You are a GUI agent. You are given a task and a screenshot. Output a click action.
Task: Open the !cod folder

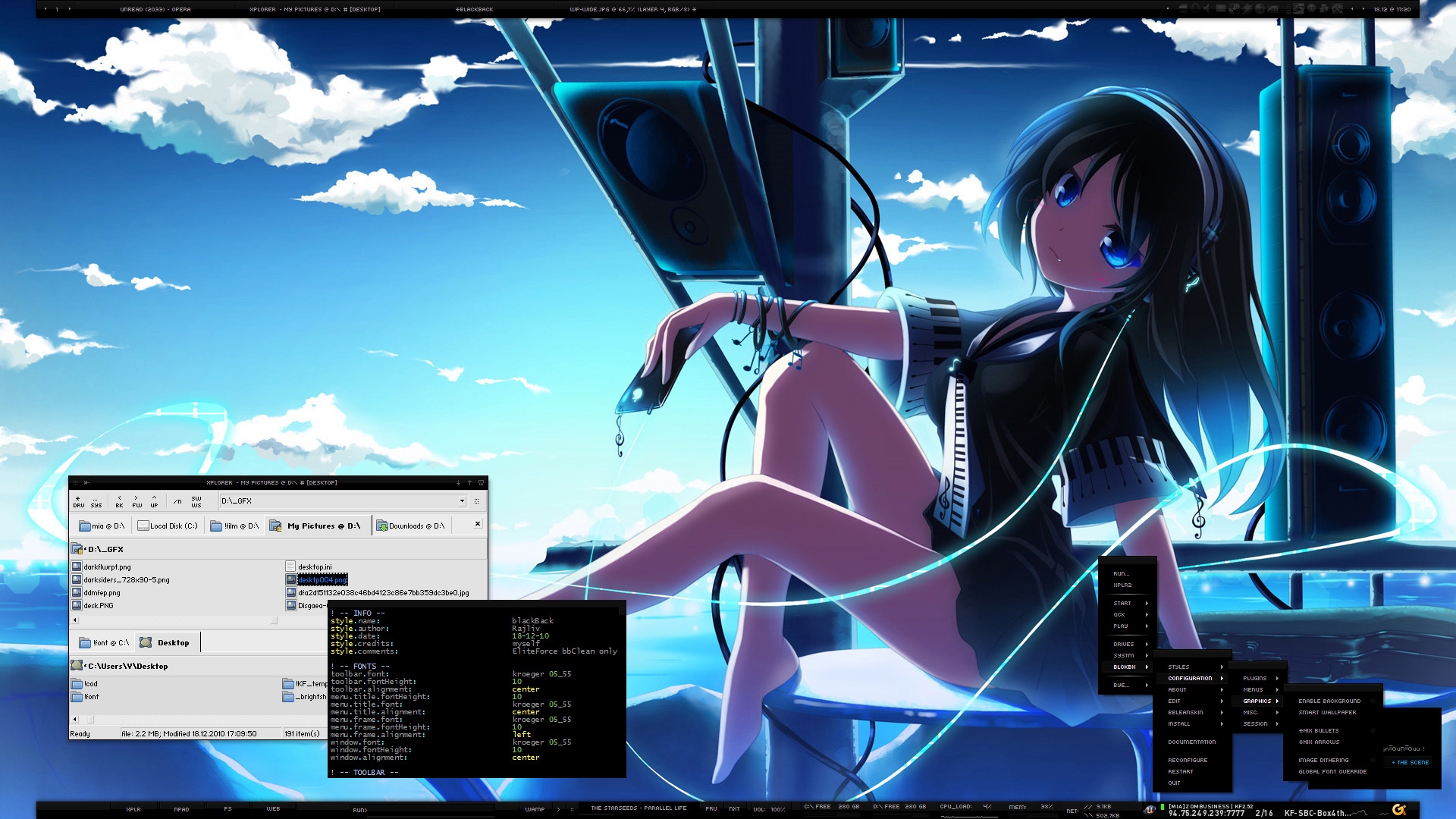(85, 683)
